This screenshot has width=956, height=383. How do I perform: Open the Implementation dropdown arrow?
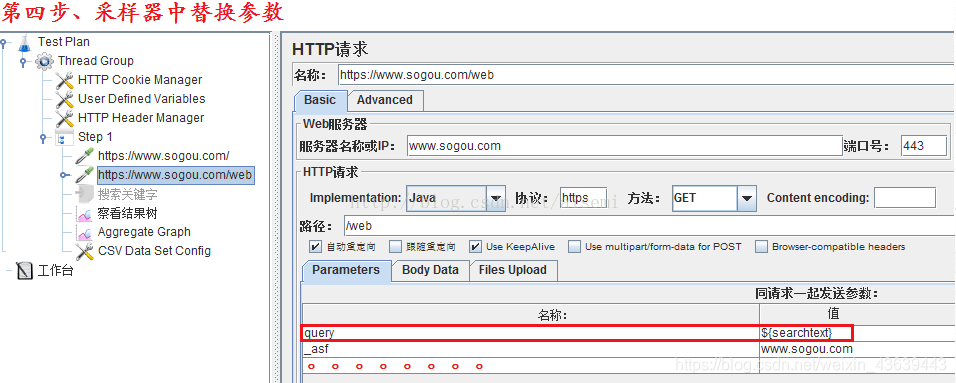(496, 198)
